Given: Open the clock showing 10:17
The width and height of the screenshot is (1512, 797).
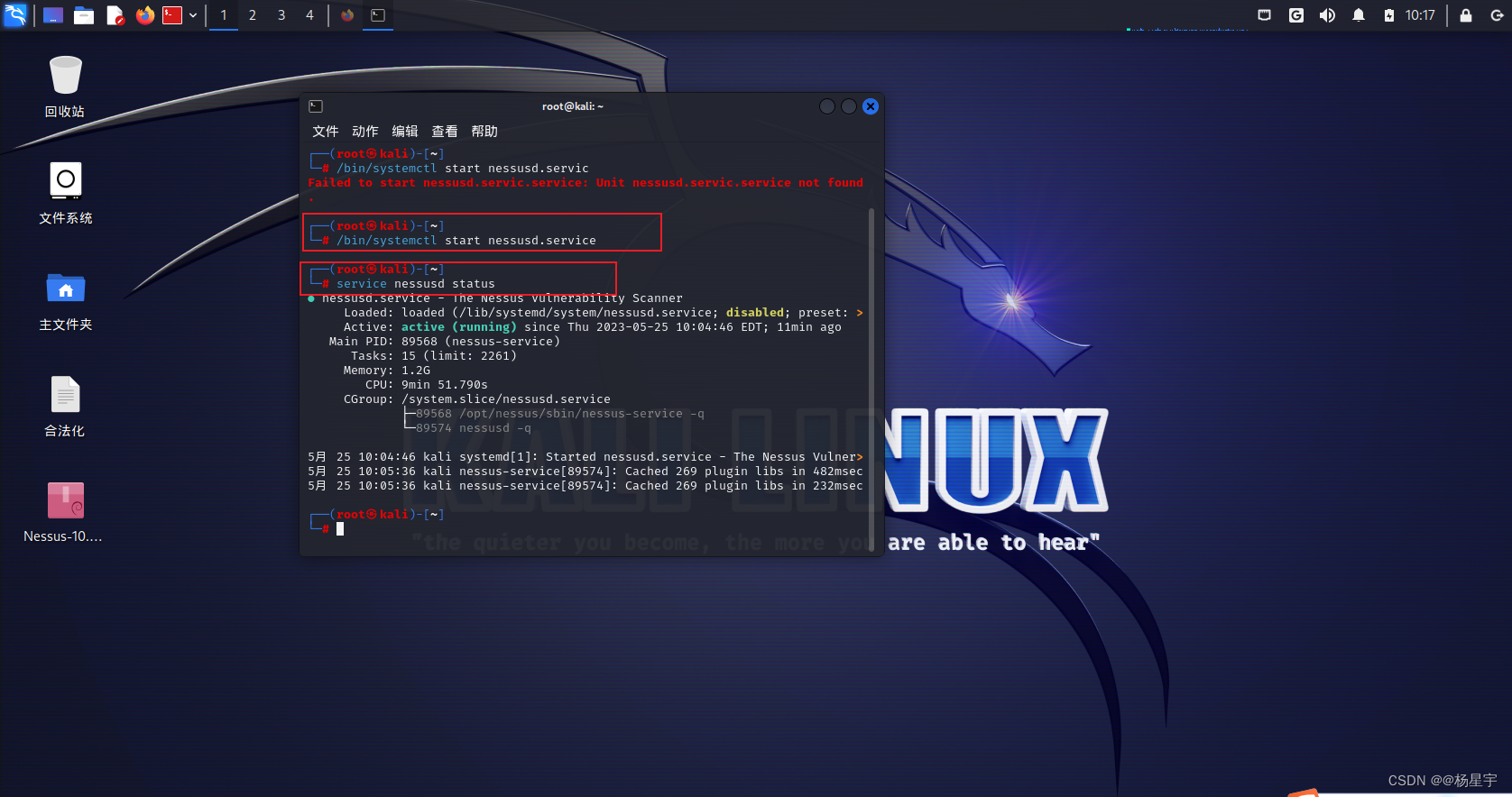Looking at the screenshot, I should coord(1420,15).
